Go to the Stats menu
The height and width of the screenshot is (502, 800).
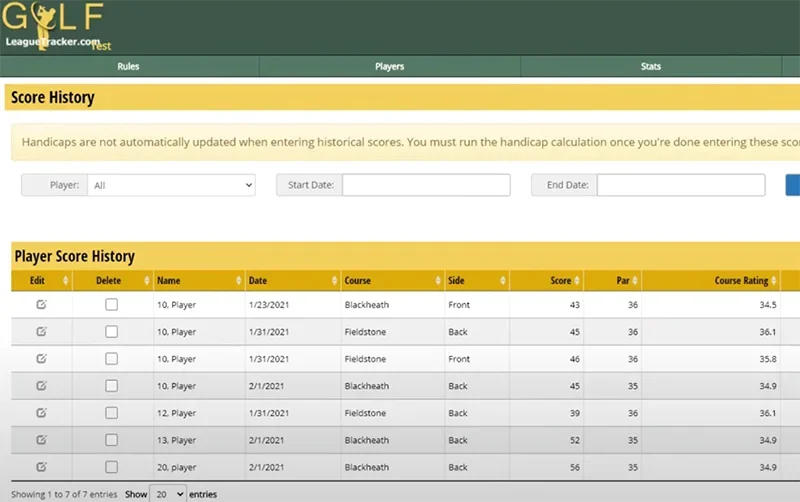tap(650, 67)
